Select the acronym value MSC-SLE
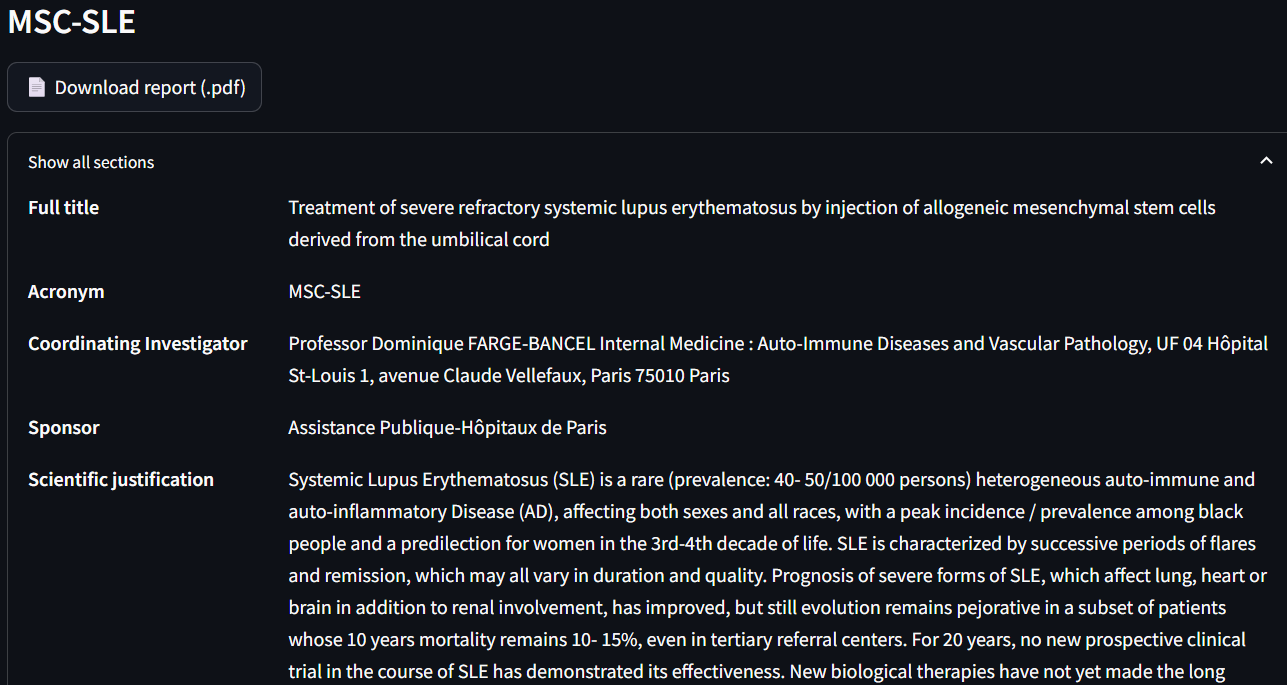The image size is (1287, 685). pos(324,291)
